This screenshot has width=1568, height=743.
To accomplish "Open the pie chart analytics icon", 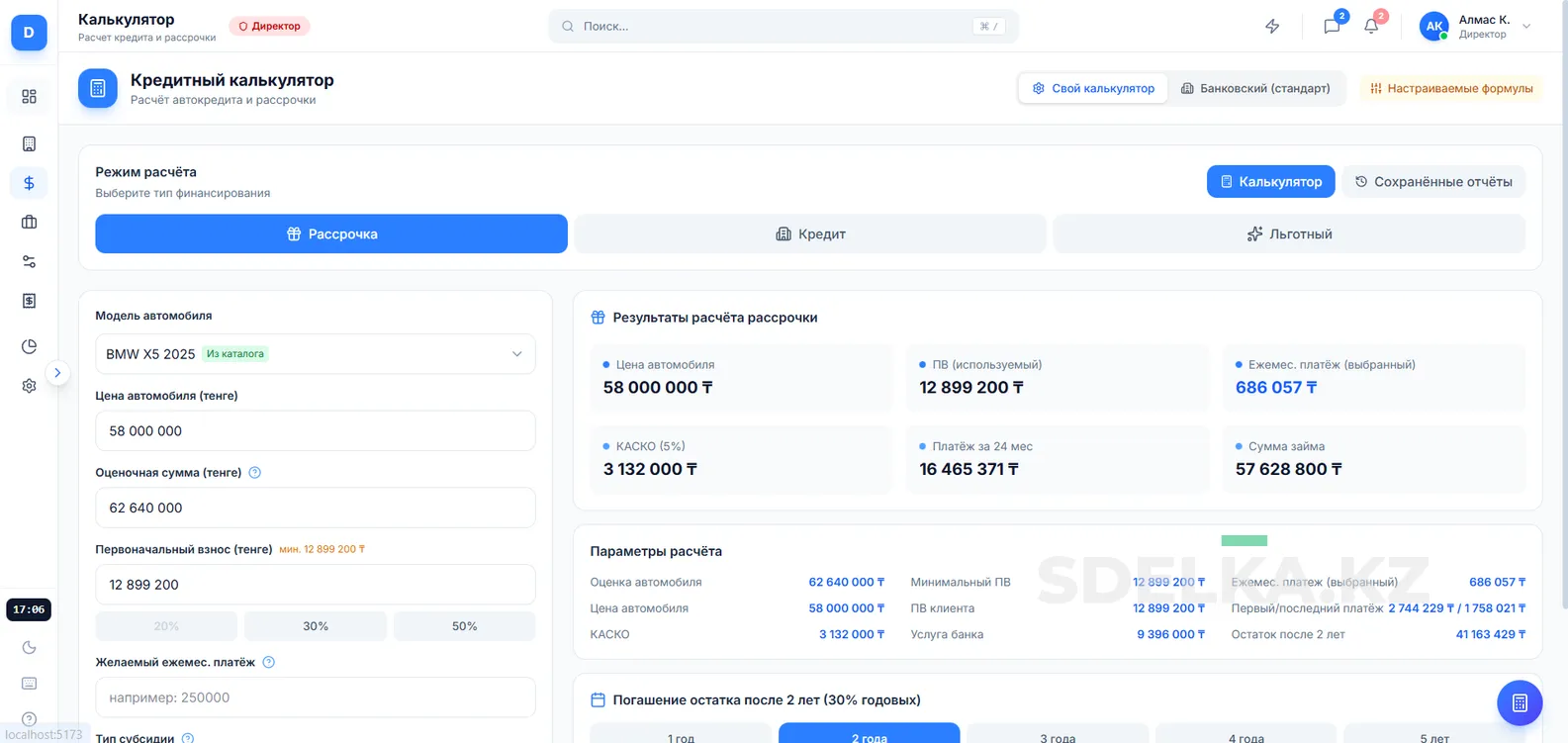I will [x=29, y=346].
